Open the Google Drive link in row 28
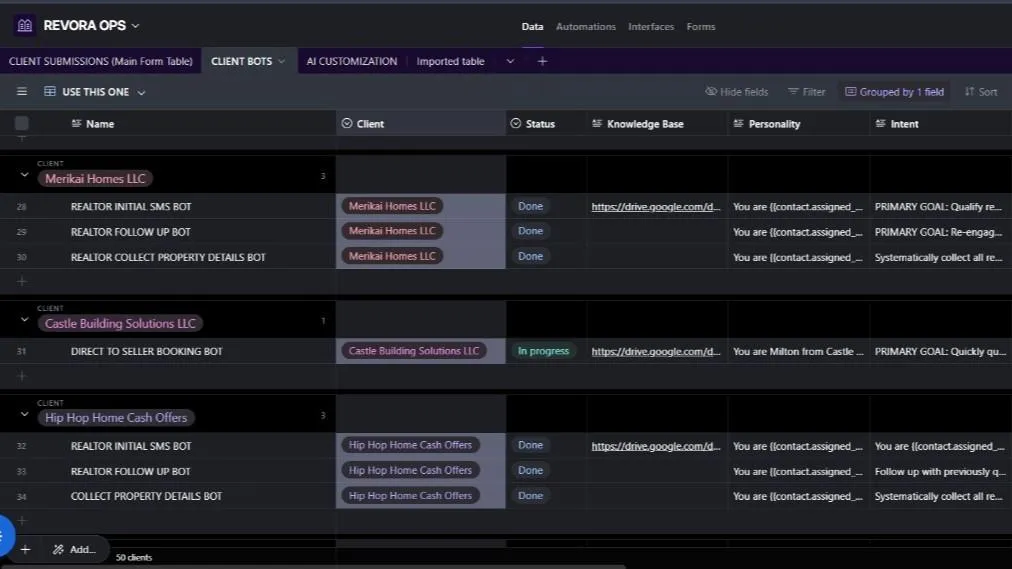The image size is (1012, 569). click(x=656, y=206)
